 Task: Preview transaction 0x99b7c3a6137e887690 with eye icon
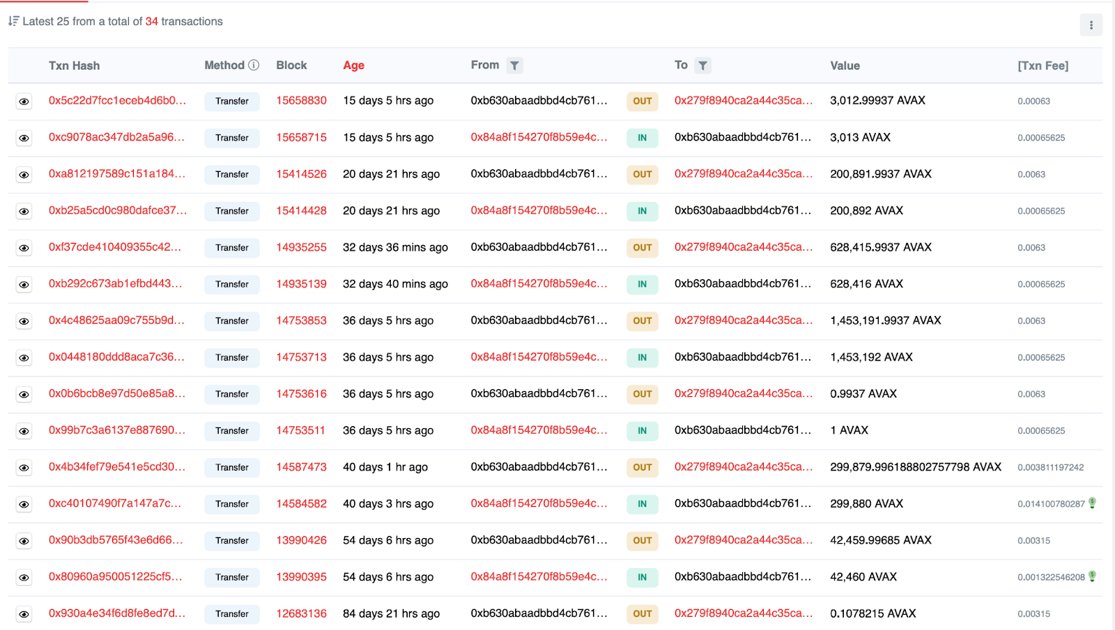pyautogui.click(x=24, y=432)
